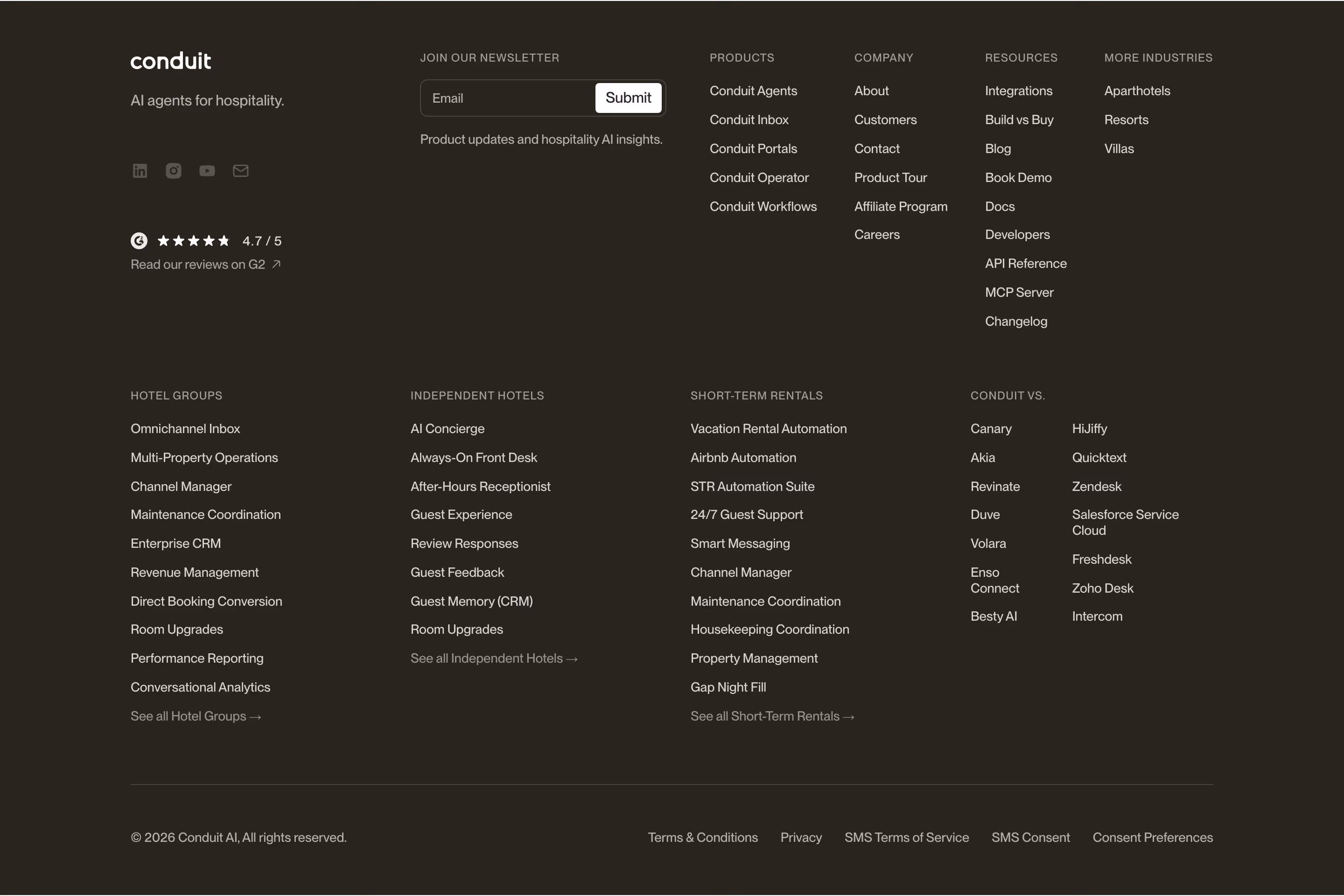Visit the Affiliate Program link
Viewport: 1344px width, 896px height.
click(901, 207)
